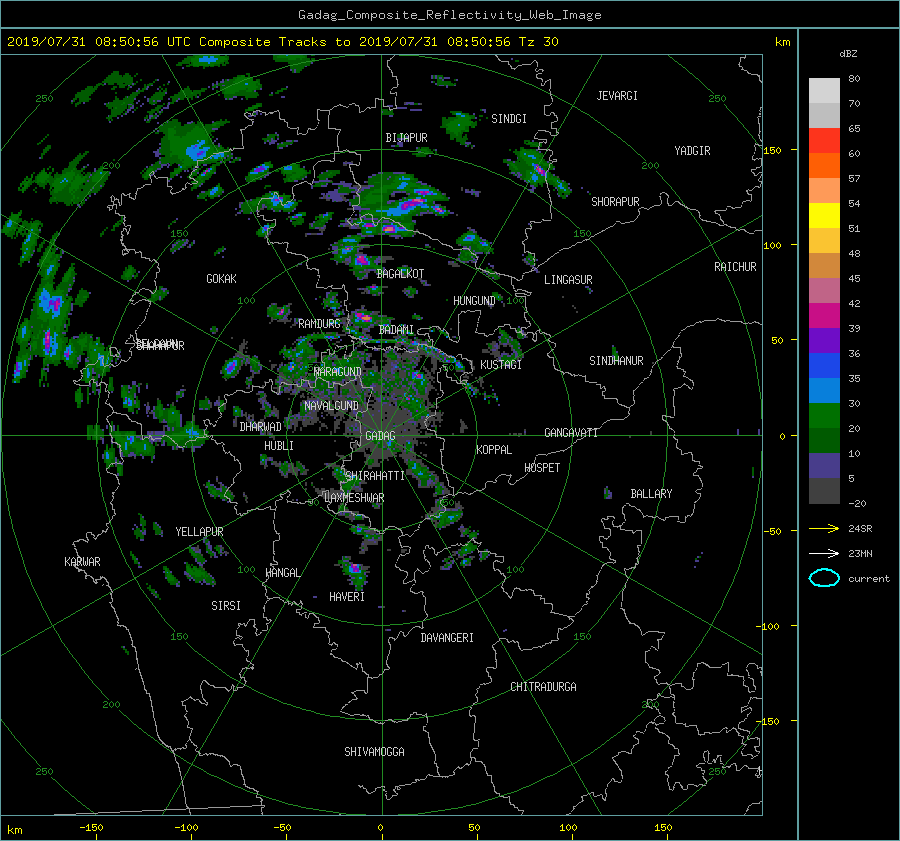900x841 pixels.
Task: Click the SHORAPUR city label
Action: [615, 202]
